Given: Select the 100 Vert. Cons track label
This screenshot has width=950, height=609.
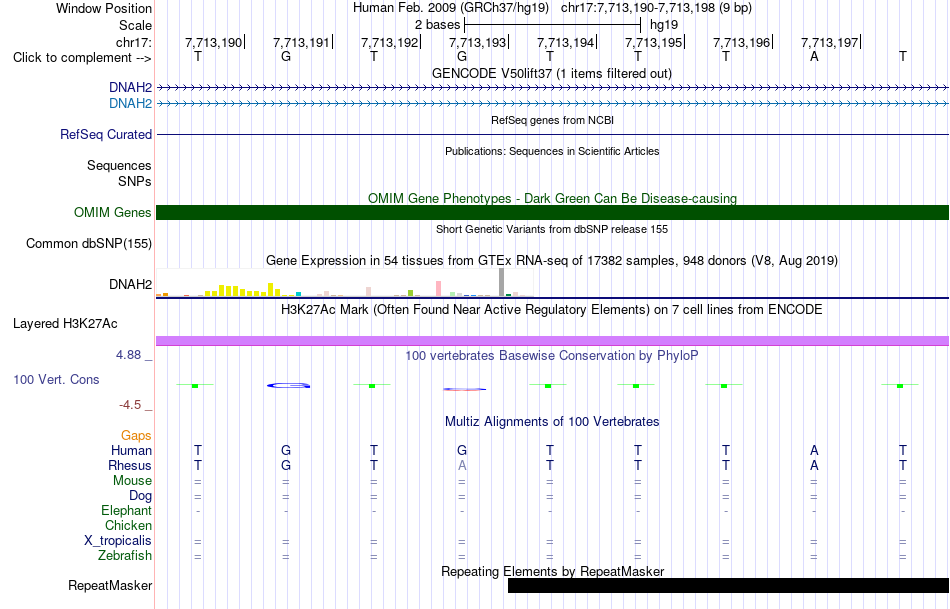Looking at the screenshot, I should pyautogui.click(x=56, y=380).
